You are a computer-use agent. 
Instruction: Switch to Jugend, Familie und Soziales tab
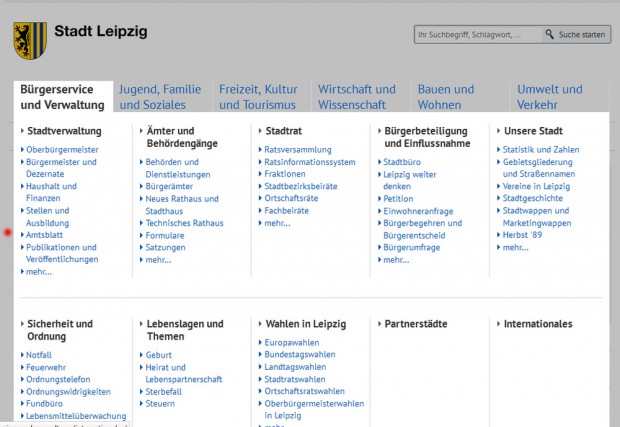coord(161,97)
